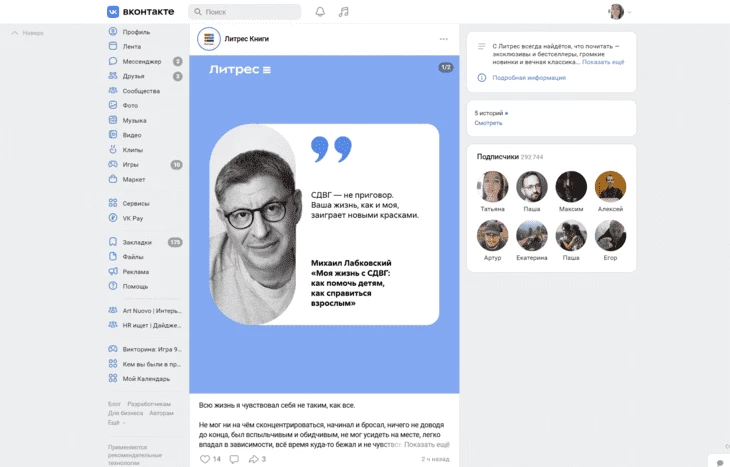Like the post with heart icon
The image size is (730, 467).
pyautogui.click(x=205, y=459)
